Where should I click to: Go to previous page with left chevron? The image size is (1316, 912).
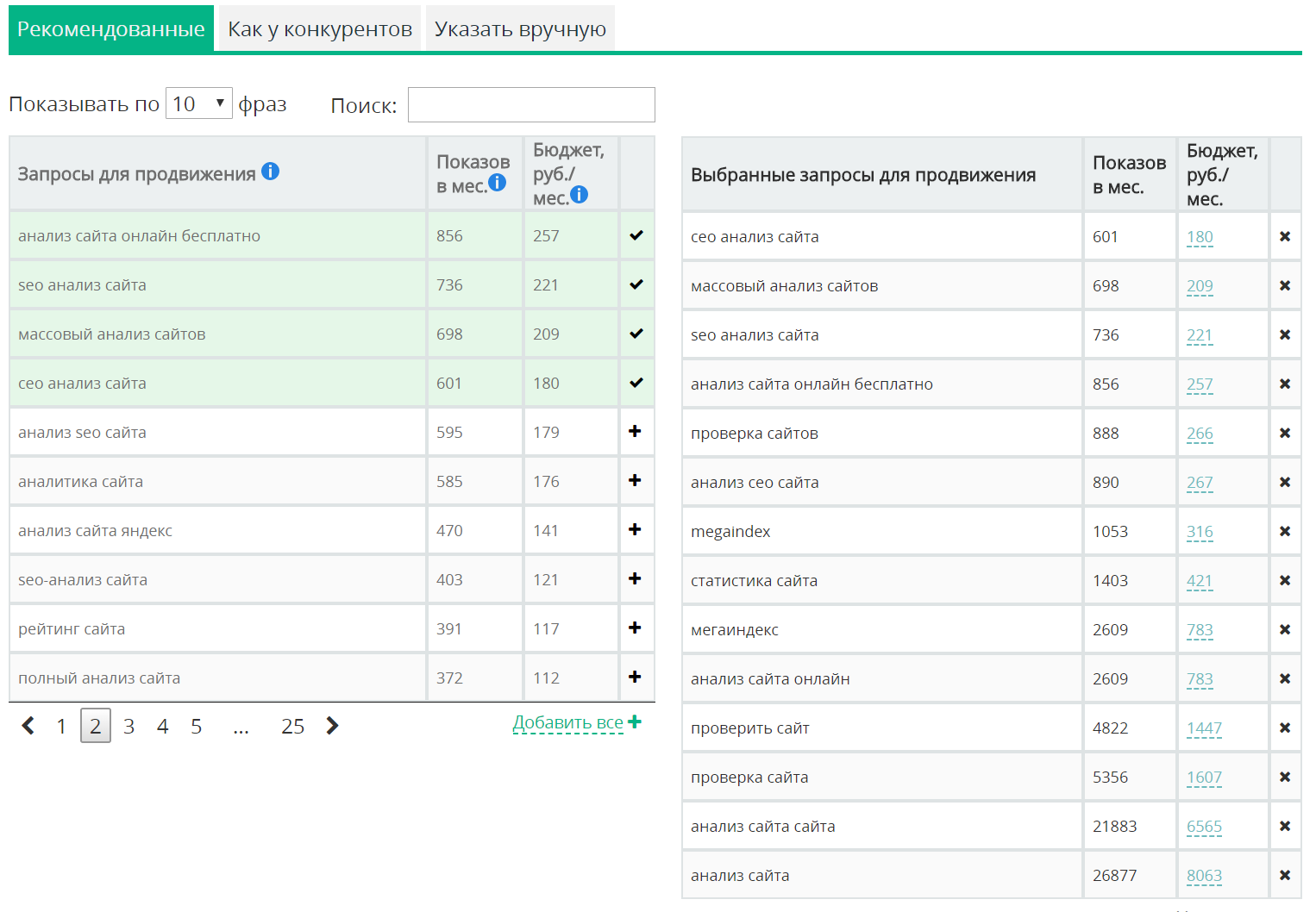coord(28,726)
